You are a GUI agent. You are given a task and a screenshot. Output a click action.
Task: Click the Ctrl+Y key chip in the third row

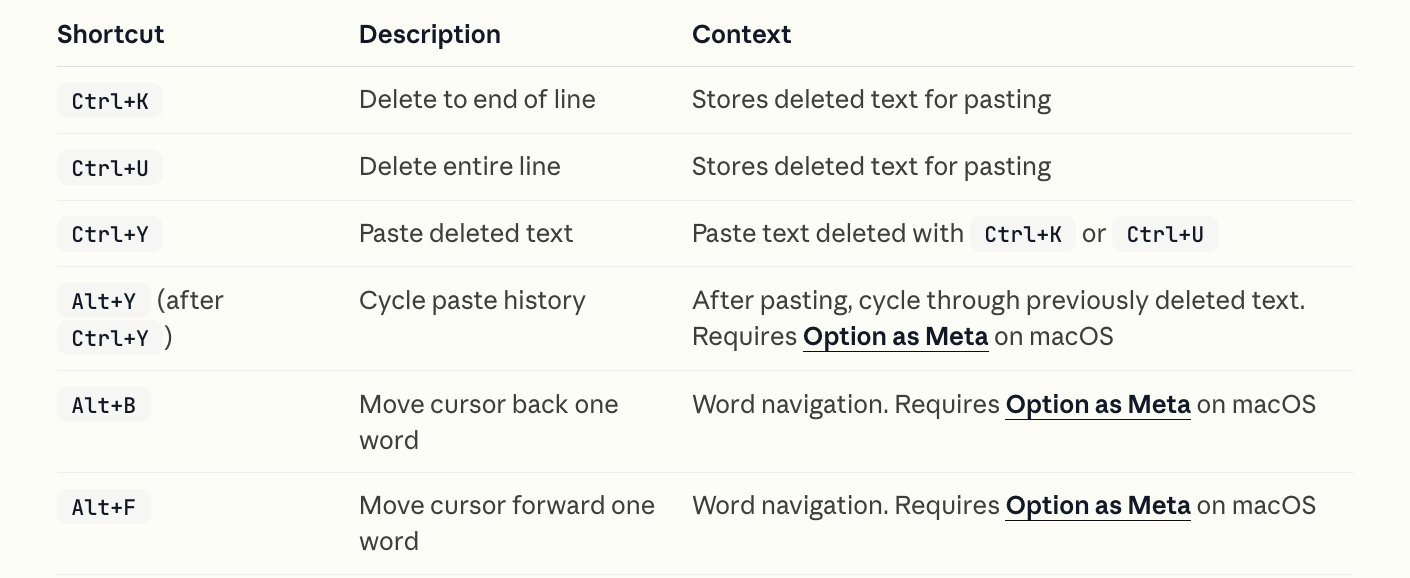(x=110, y=235)
